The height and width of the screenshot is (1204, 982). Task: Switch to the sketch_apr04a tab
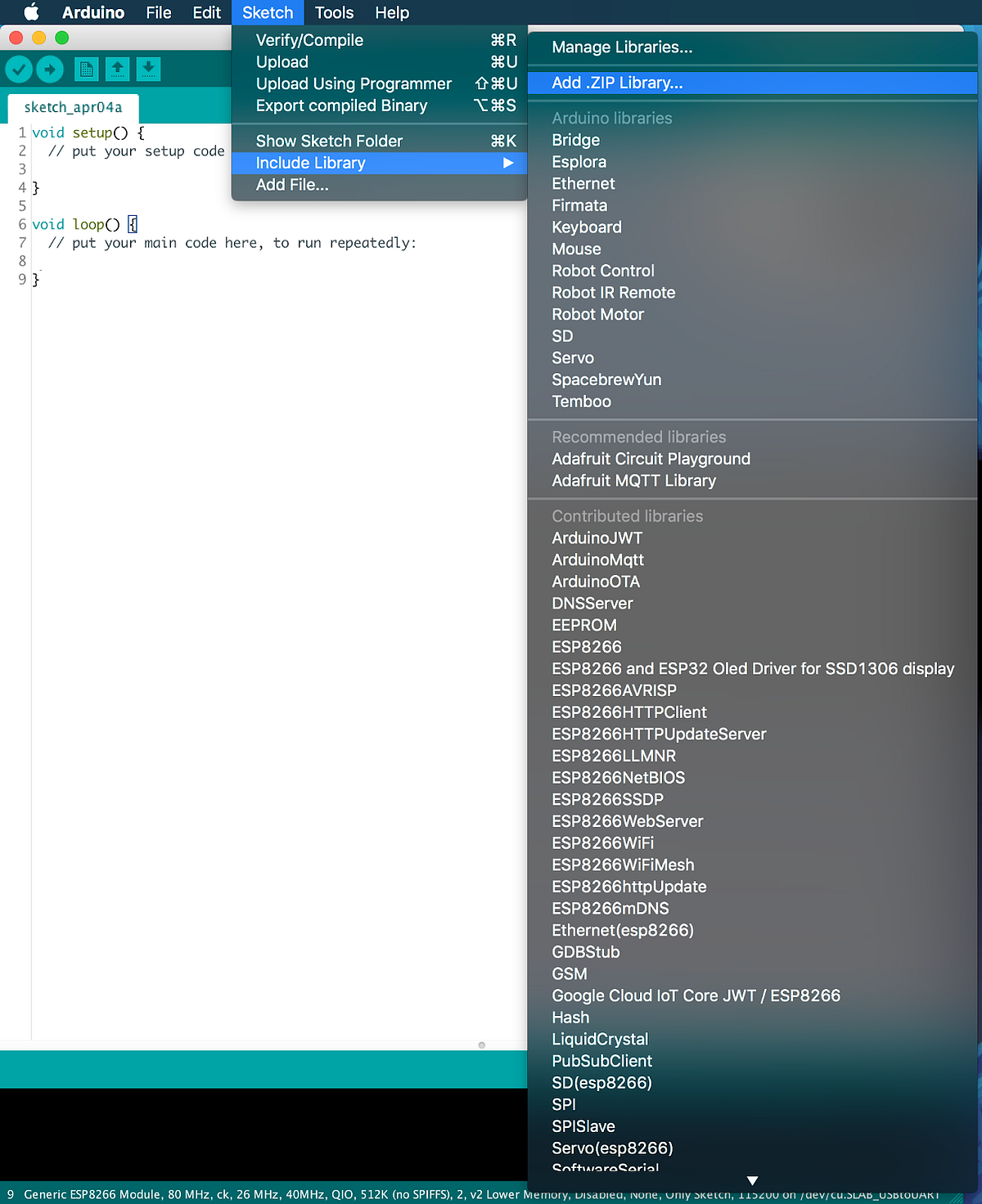[73, 107]
